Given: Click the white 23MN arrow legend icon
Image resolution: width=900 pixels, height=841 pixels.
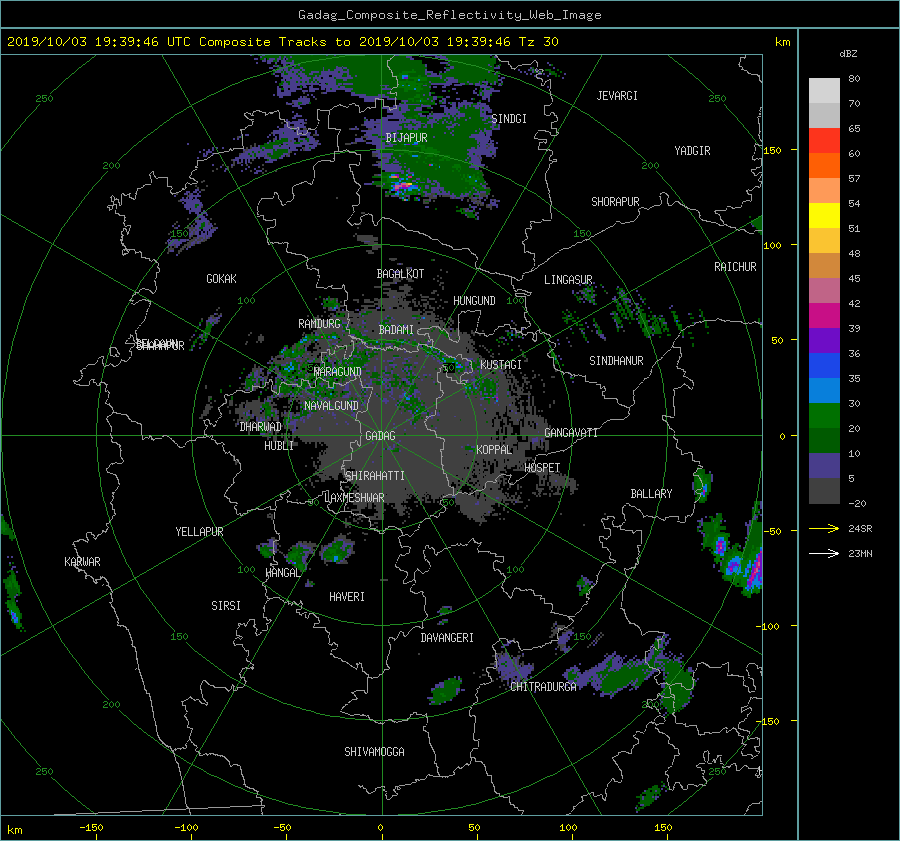Looking at the screenshot, I should click(x=824, y=553).
